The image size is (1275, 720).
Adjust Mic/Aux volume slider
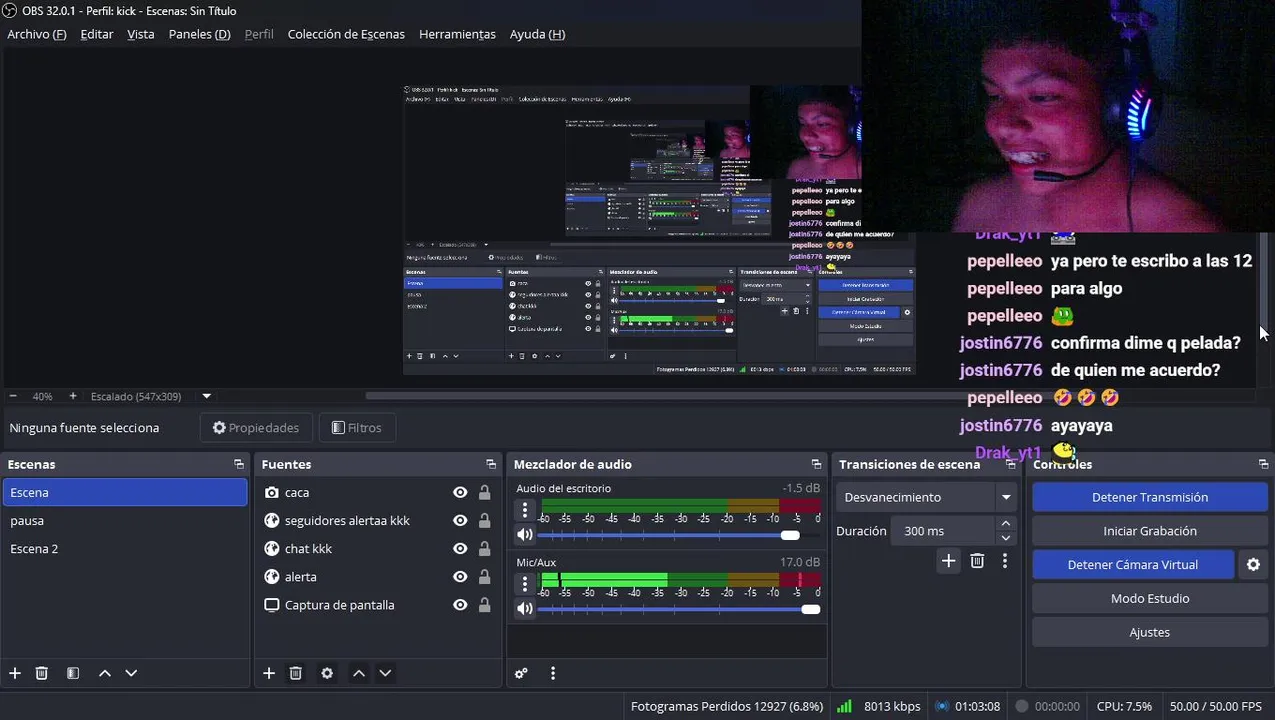tap(678, 609)
